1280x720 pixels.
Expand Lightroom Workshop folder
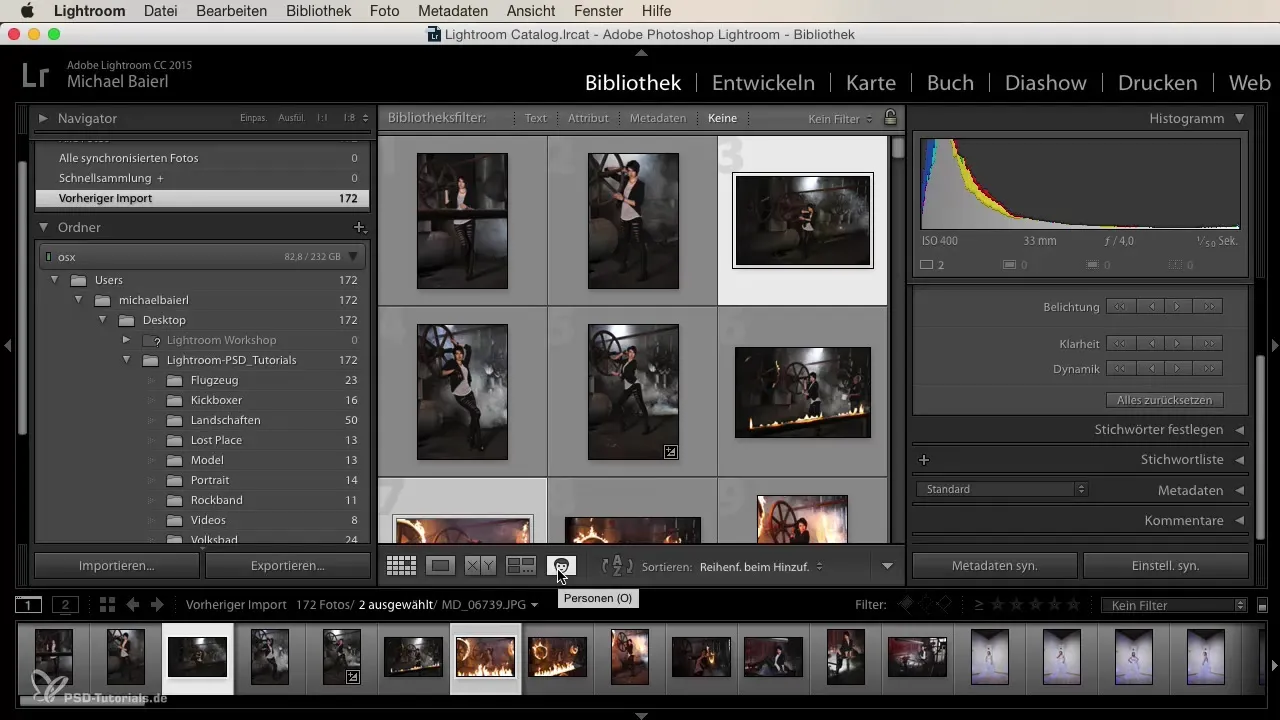127,340
